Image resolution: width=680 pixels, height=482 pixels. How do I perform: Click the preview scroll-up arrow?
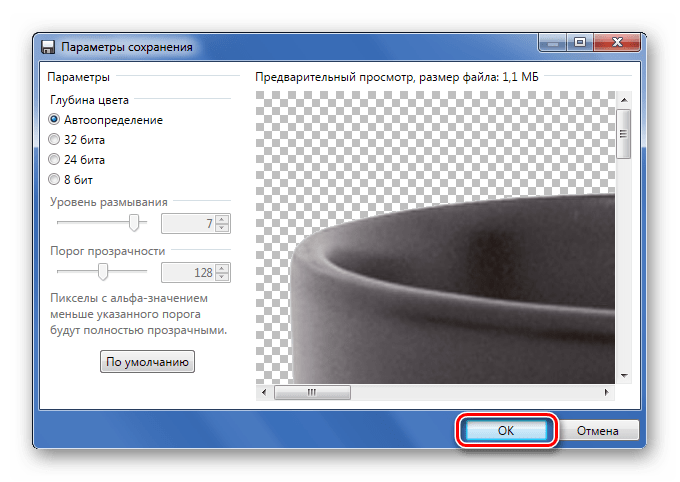coord(624,100)
